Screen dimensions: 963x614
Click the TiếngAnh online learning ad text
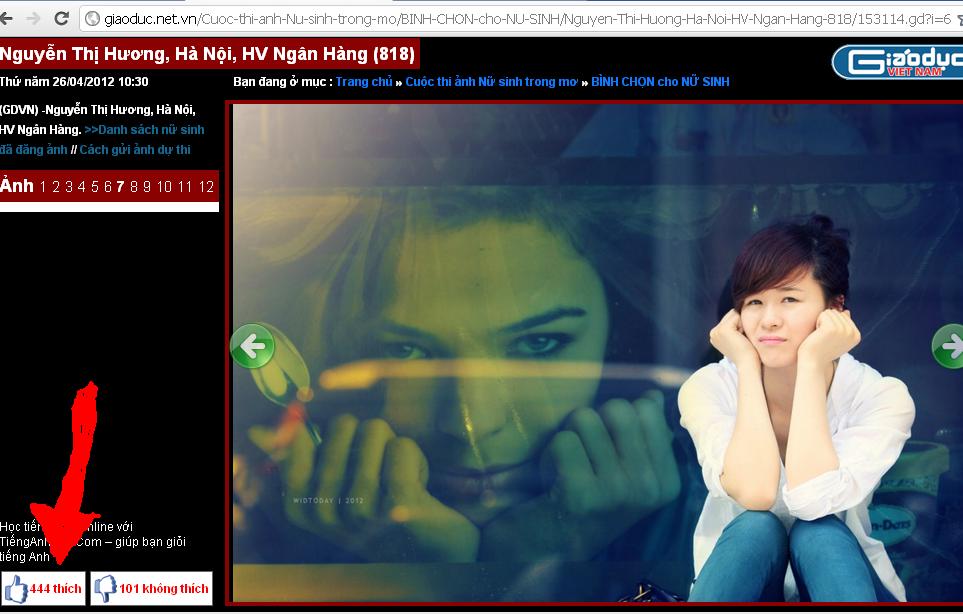point(92,542)
